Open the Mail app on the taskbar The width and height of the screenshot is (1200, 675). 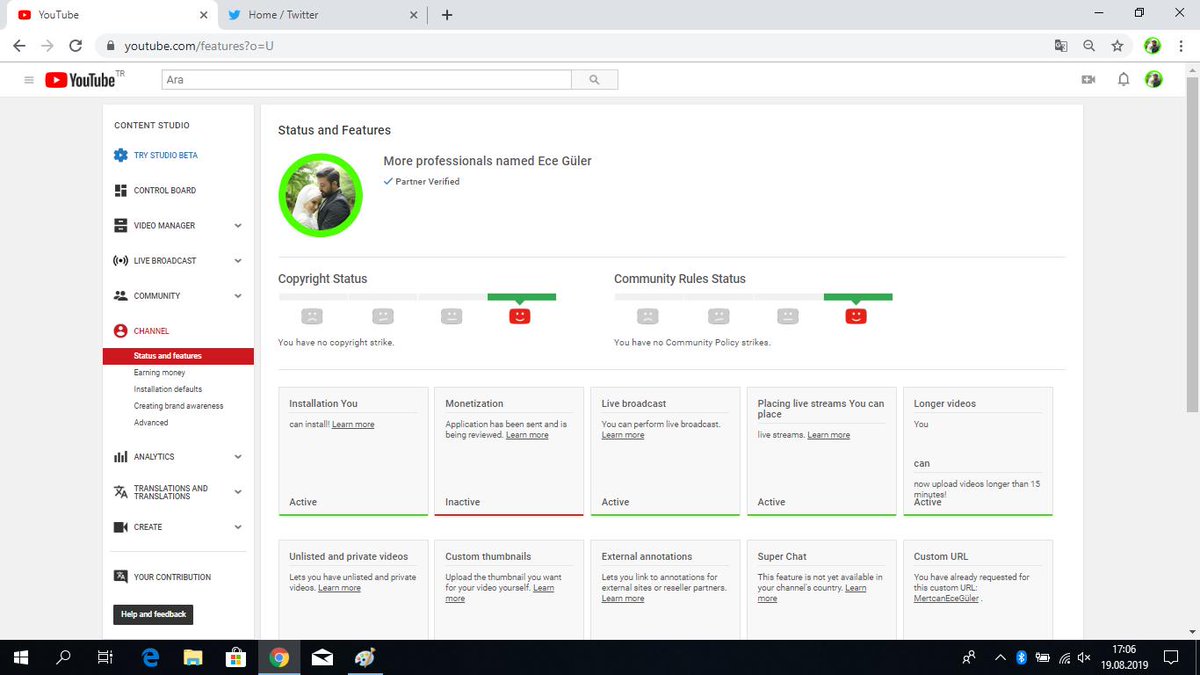click(x=322, y=657)
